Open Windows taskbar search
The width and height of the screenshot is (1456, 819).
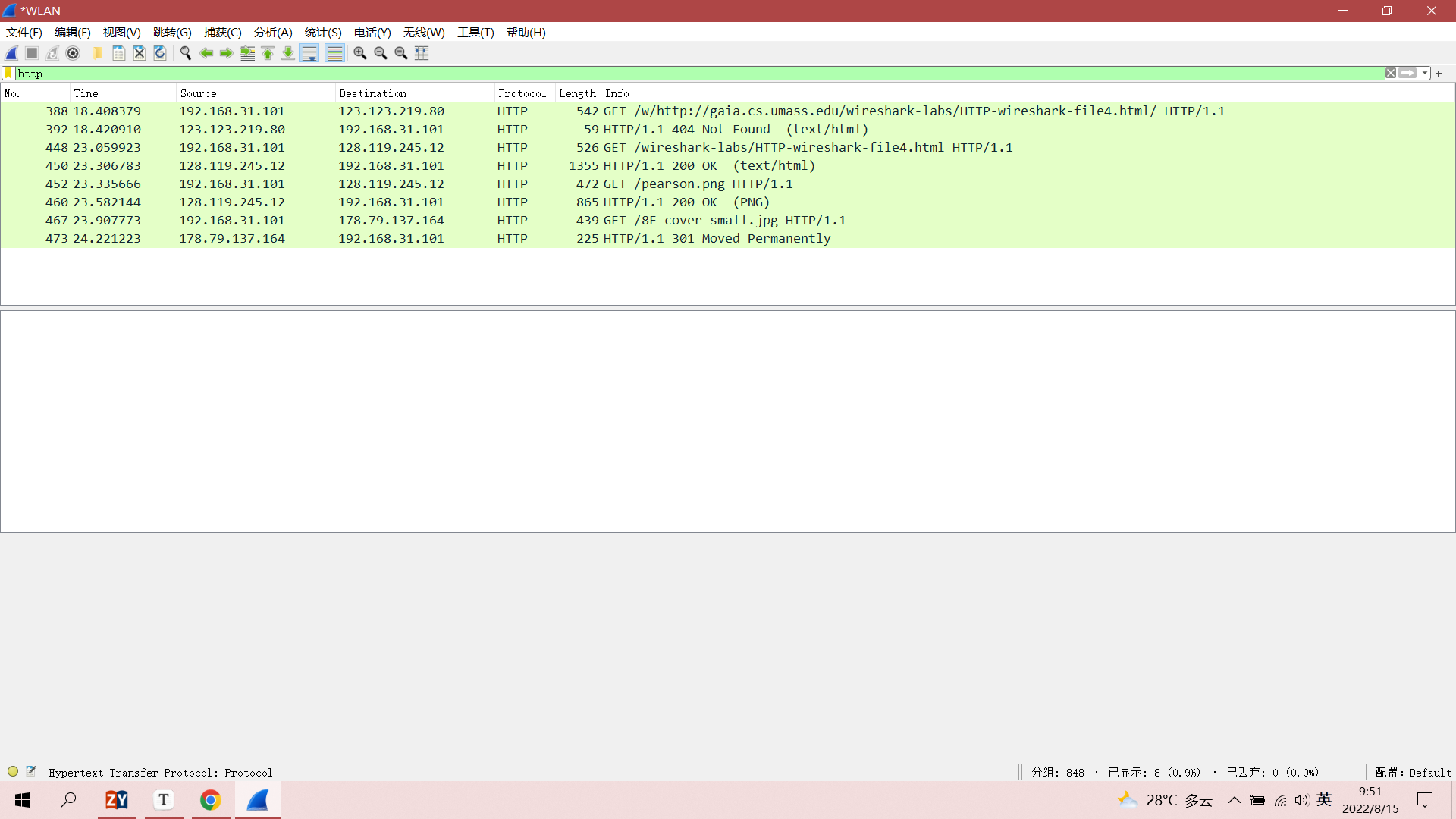pyautogui.click(x=69, y=800)
